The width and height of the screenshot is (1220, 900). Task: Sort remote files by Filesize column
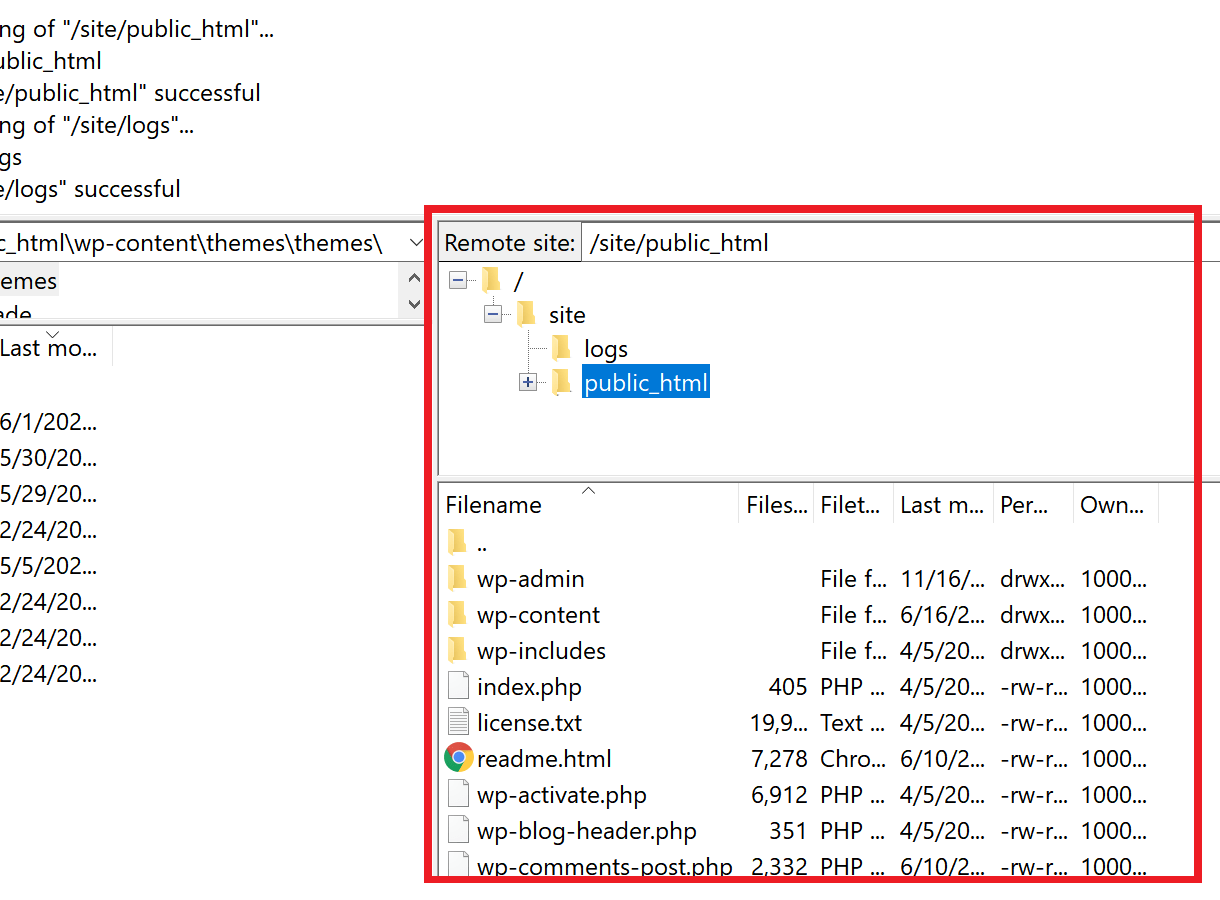pyautogui.click(x=777, y=504)
